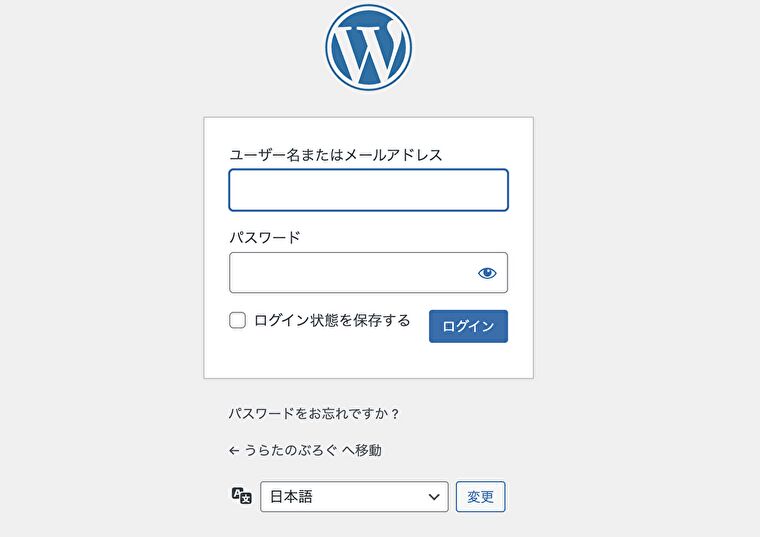The height and width of the screenshot is (537, 760).
Task: Click the ログイン状態を保存する label text
Action: (x=332, y=320)
